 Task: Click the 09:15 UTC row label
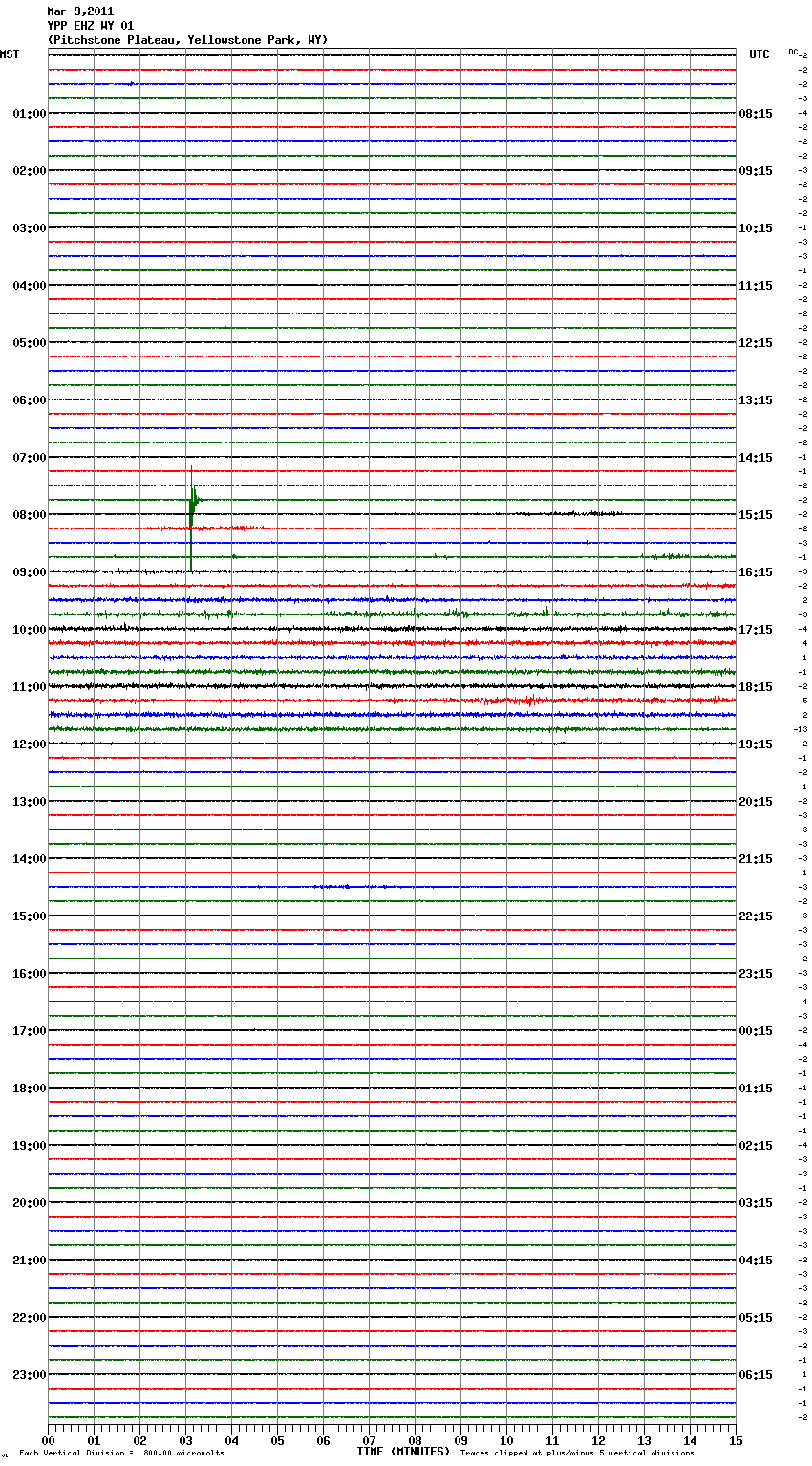pos(756,171)
